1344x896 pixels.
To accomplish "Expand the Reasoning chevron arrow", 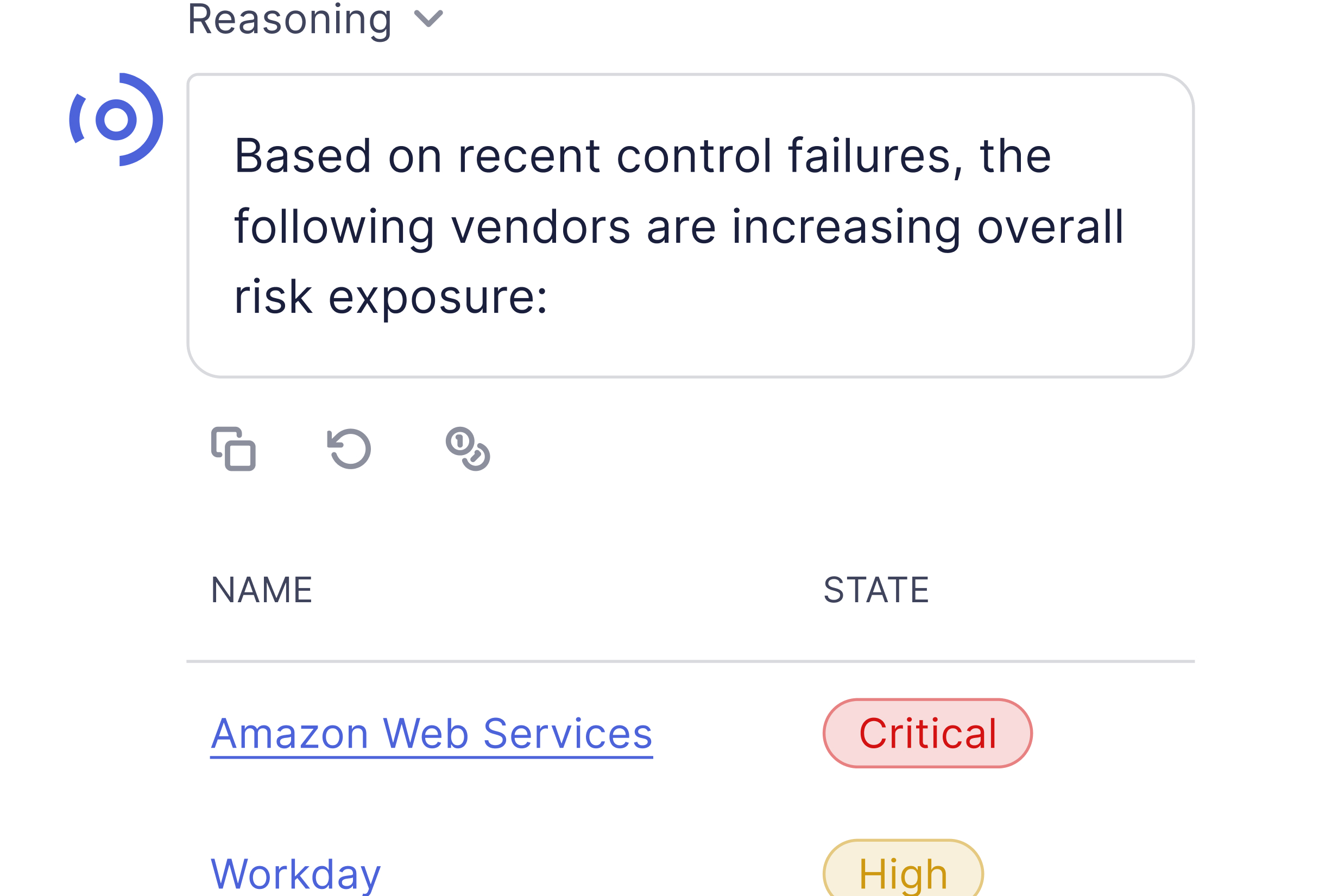I will click(428, 19).
